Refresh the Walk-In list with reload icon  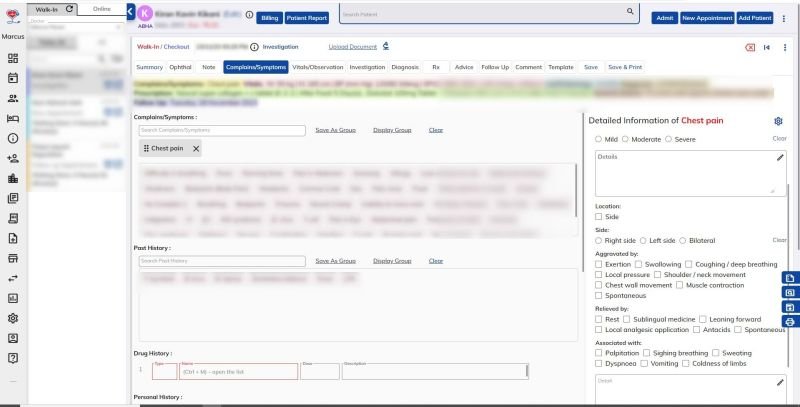pyautogui.click(x=69, y=8)
